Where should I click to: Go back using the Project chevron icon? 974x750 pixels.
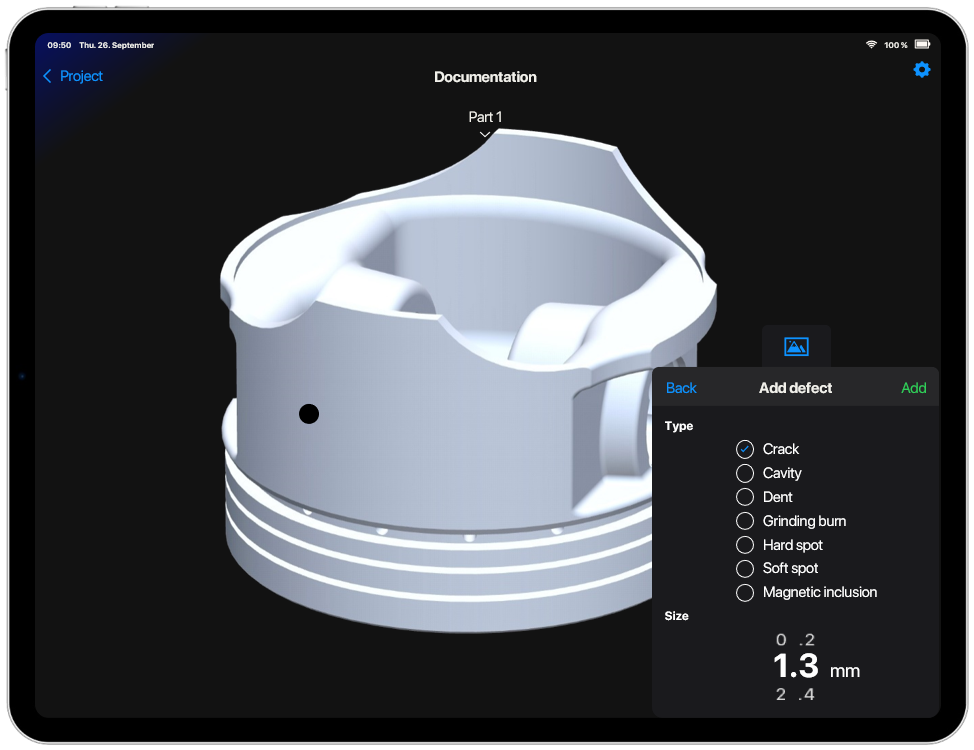(47, 76)
